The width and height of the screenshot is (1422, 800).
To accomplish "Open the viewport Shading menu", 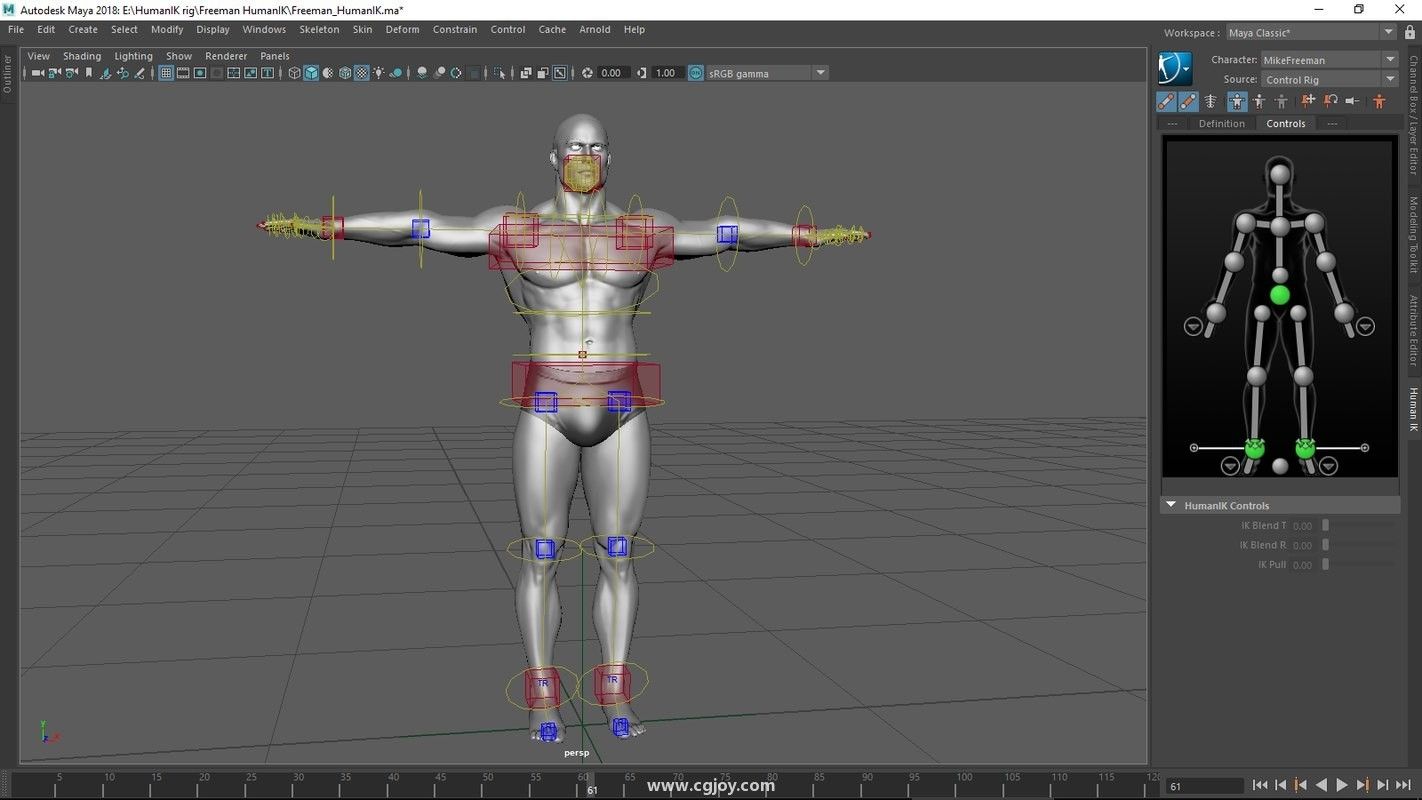I will [x=82, y=56].
